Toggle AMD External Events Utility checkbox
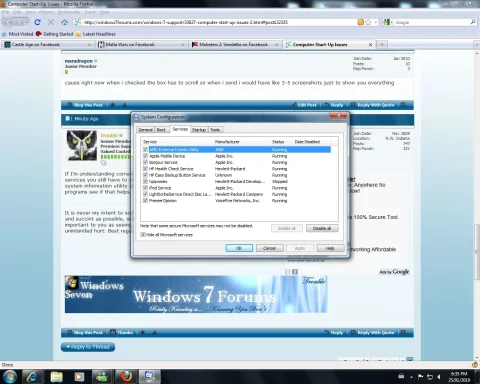The height and width of the screenshot is (384, 480). pyautogui.click(x=145, y=150)
